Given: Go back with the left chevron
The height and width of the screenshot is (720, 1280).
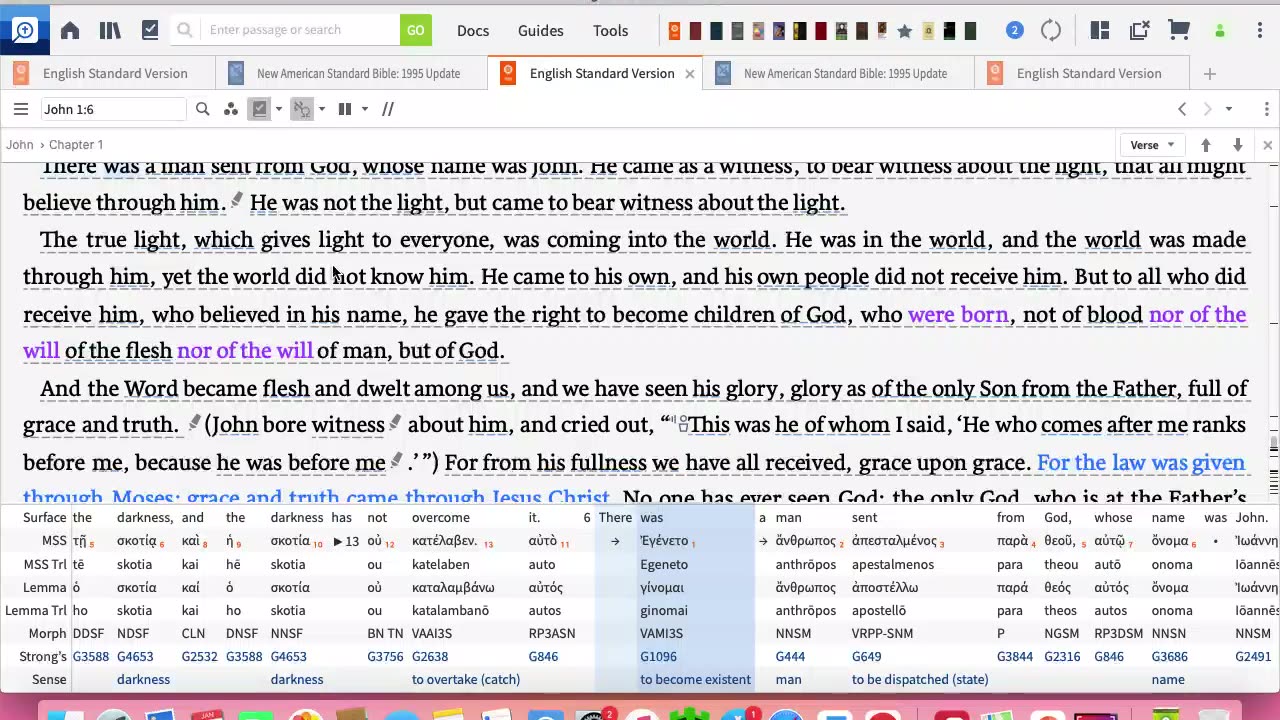Looking at the screenshot, I should pos(1182,109).
